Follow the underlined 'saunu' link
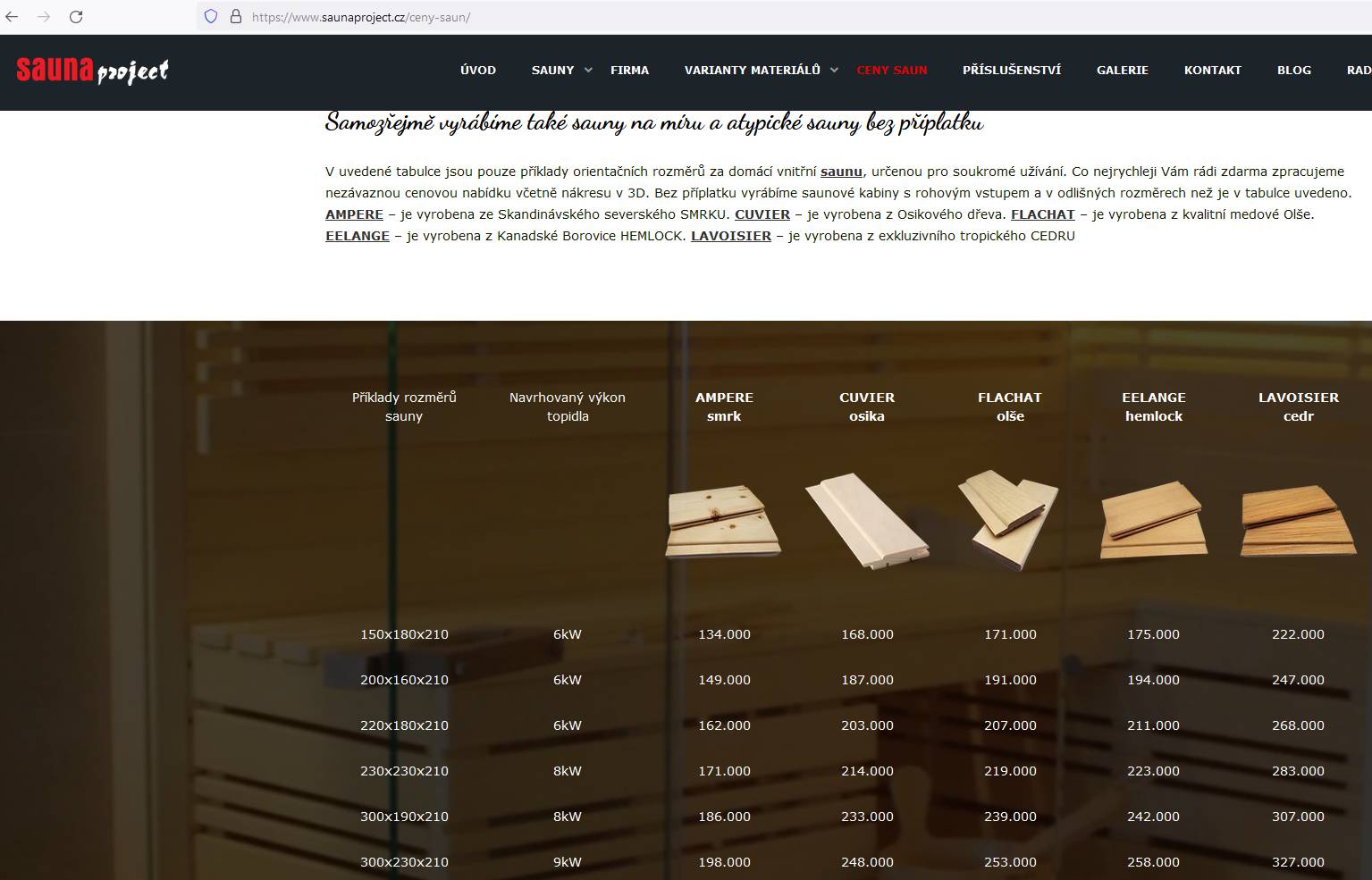The width and height of the screenshot is (1372, 880). [x=841, y=172]
